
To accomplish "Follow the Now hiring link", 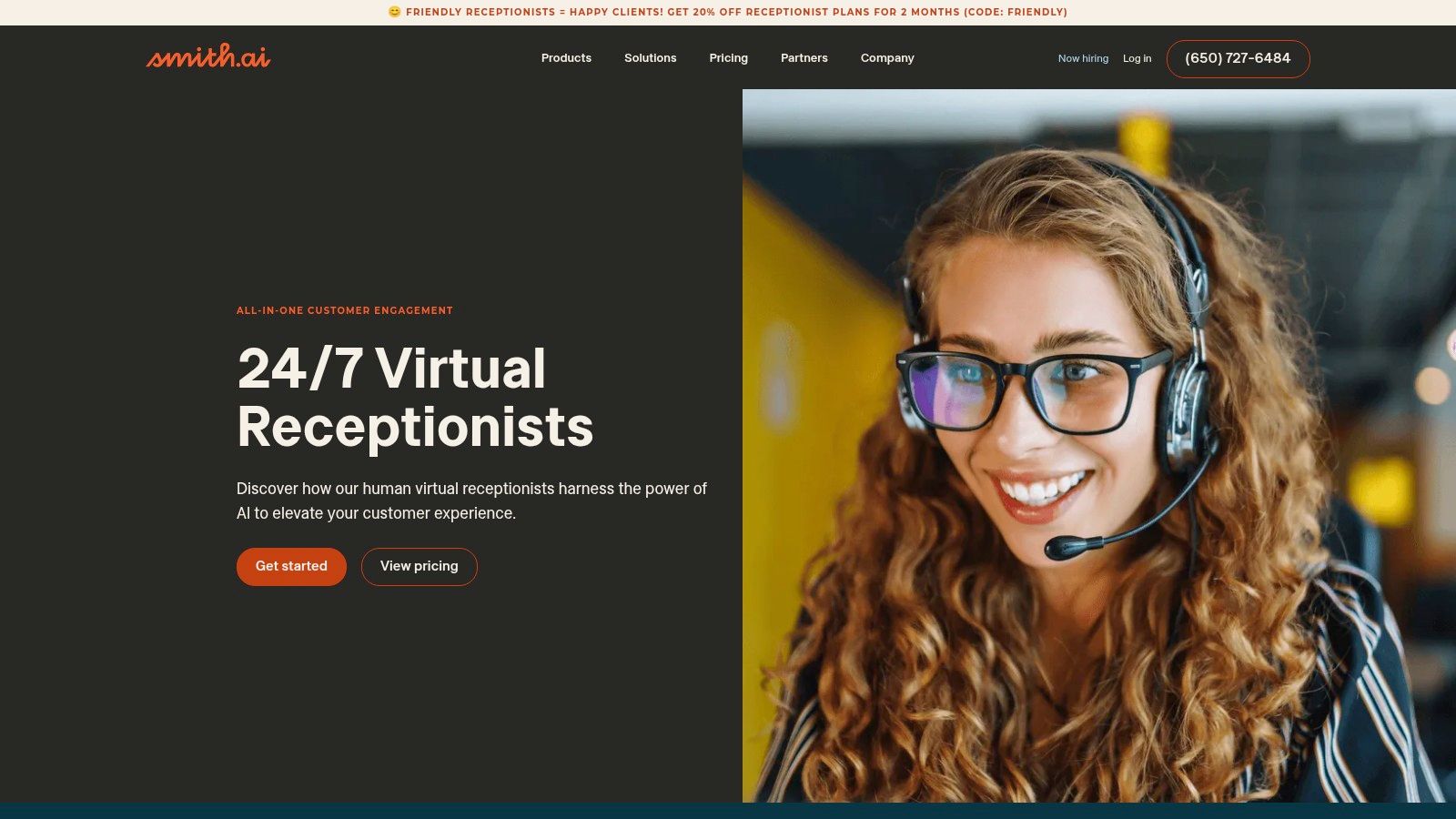I will coord(1083,58).
